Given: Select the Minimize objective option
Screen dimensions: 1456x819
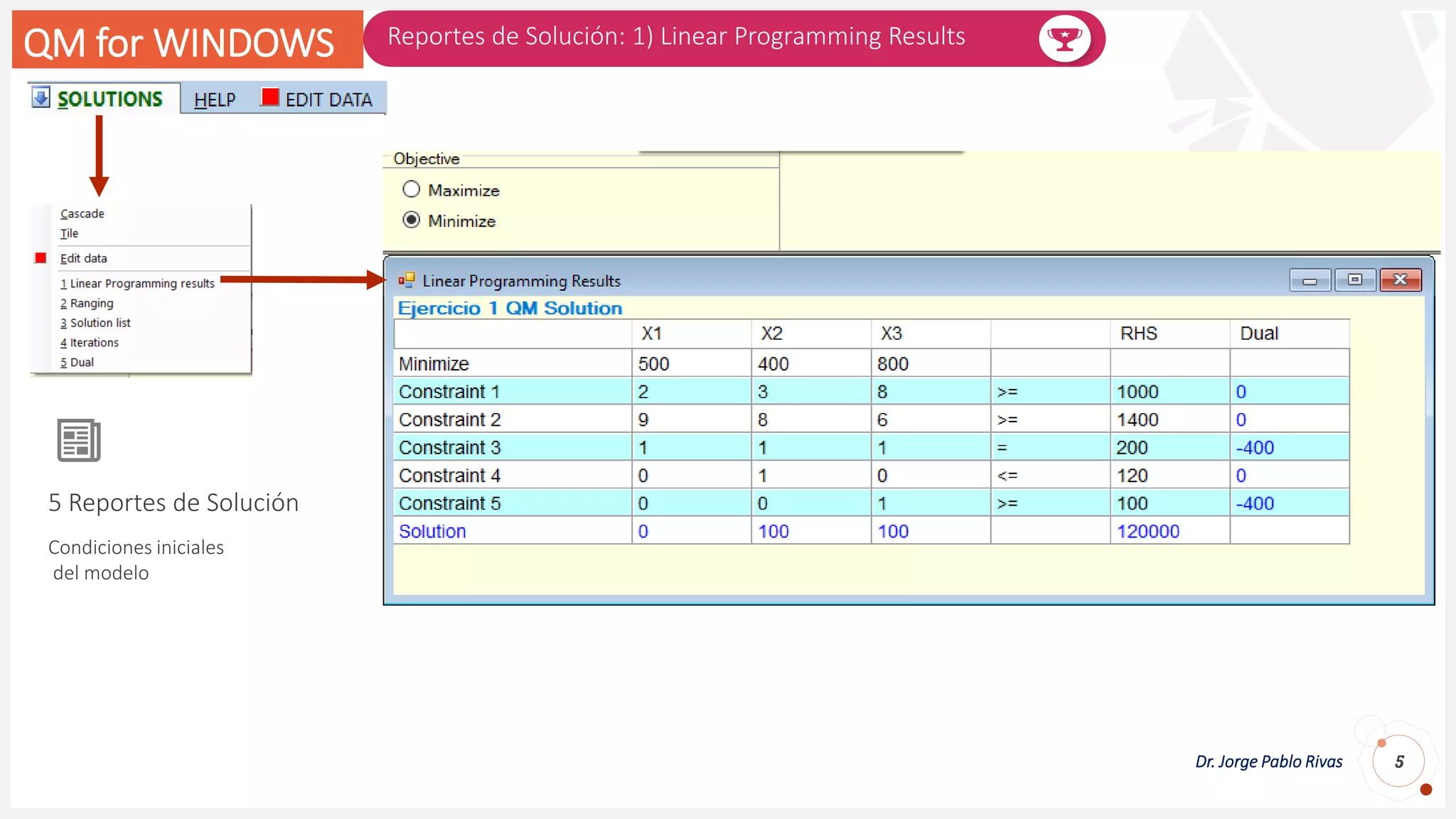Looking at the screenshot, I should point(411,220).
